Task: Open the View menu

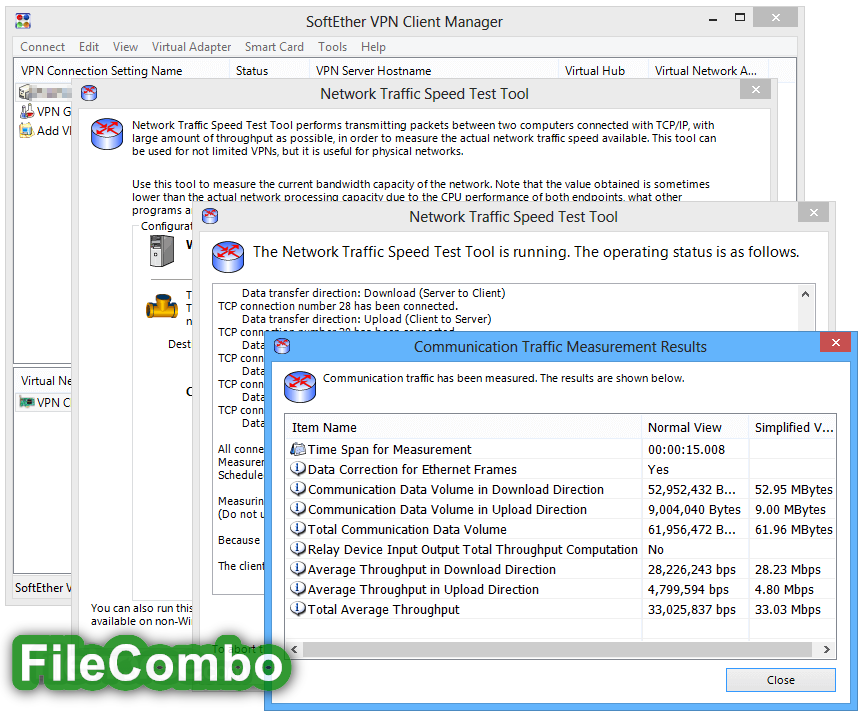Action: pyautogui.click(x=125, y=47)
